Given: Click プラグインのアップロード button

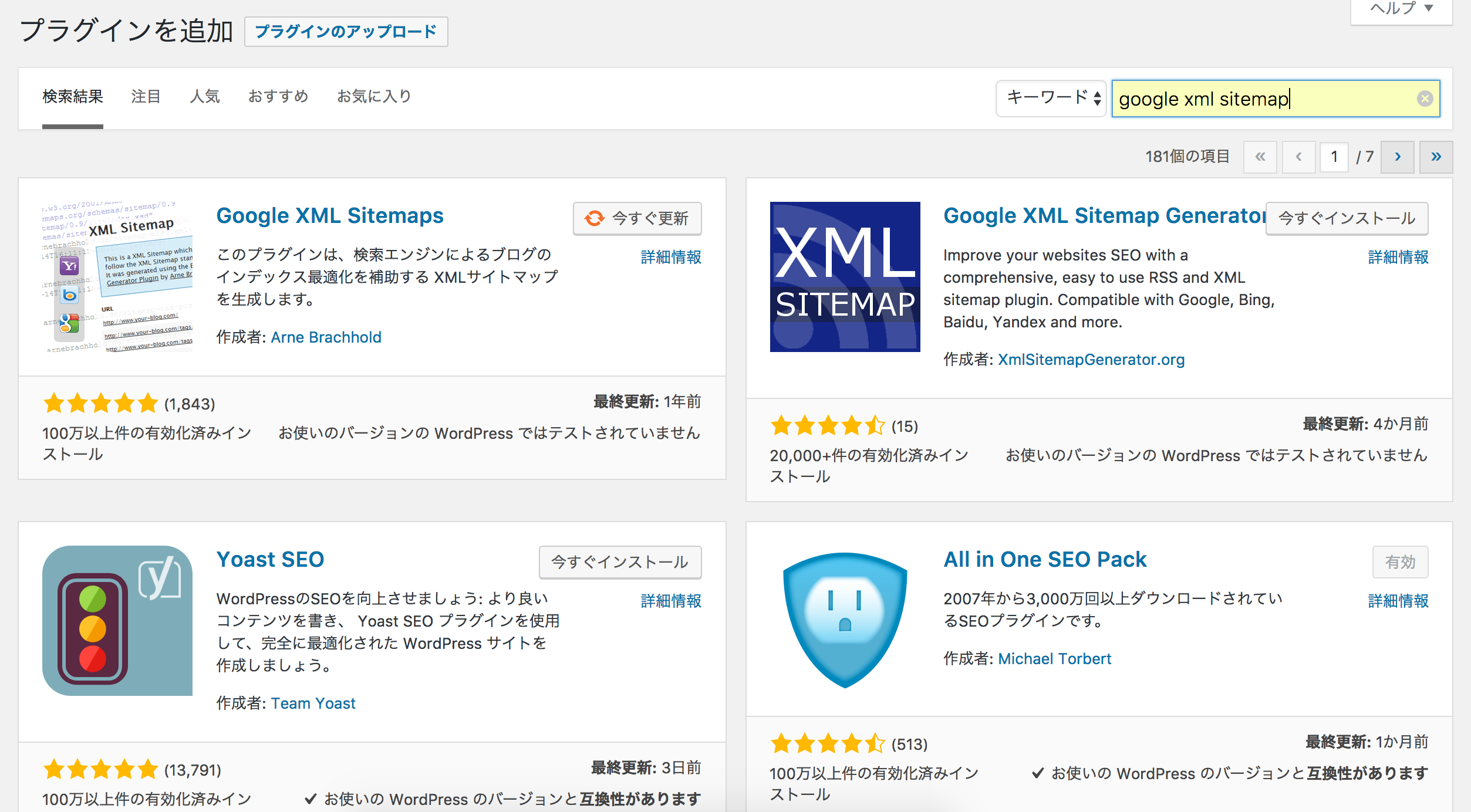Looking at the screenshot, I should point(346,32).
